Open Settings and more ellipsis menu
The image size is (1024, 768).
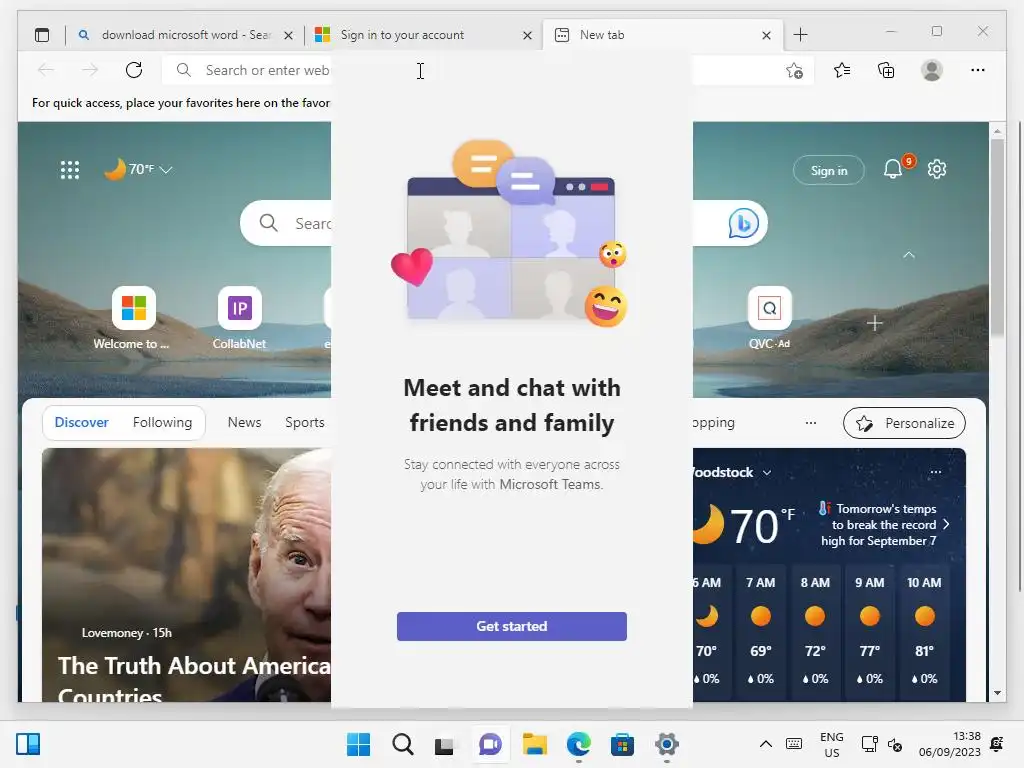[978, 70]
